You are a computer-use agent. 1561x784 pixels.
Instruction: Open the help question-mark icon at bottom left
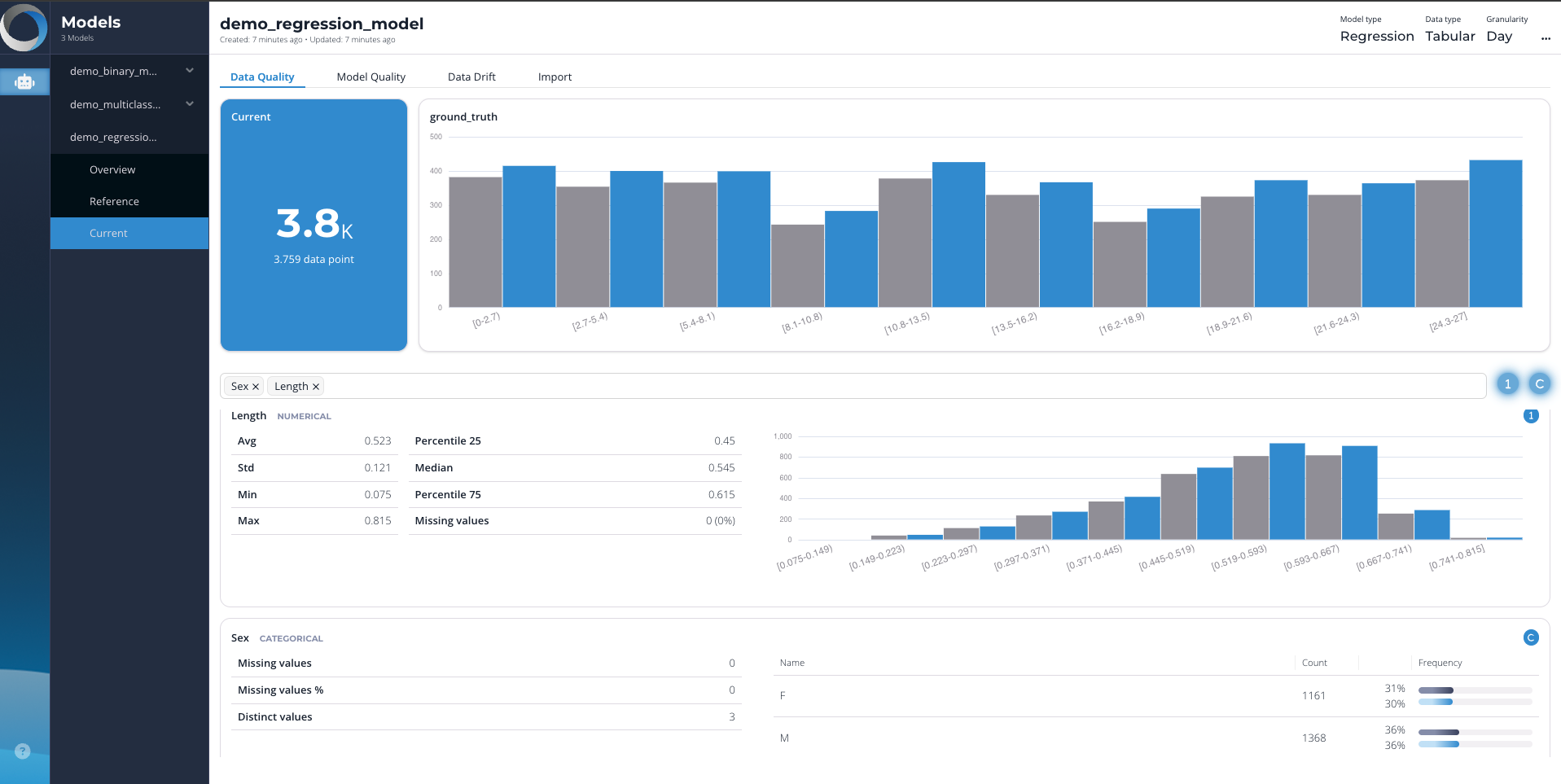22,751
